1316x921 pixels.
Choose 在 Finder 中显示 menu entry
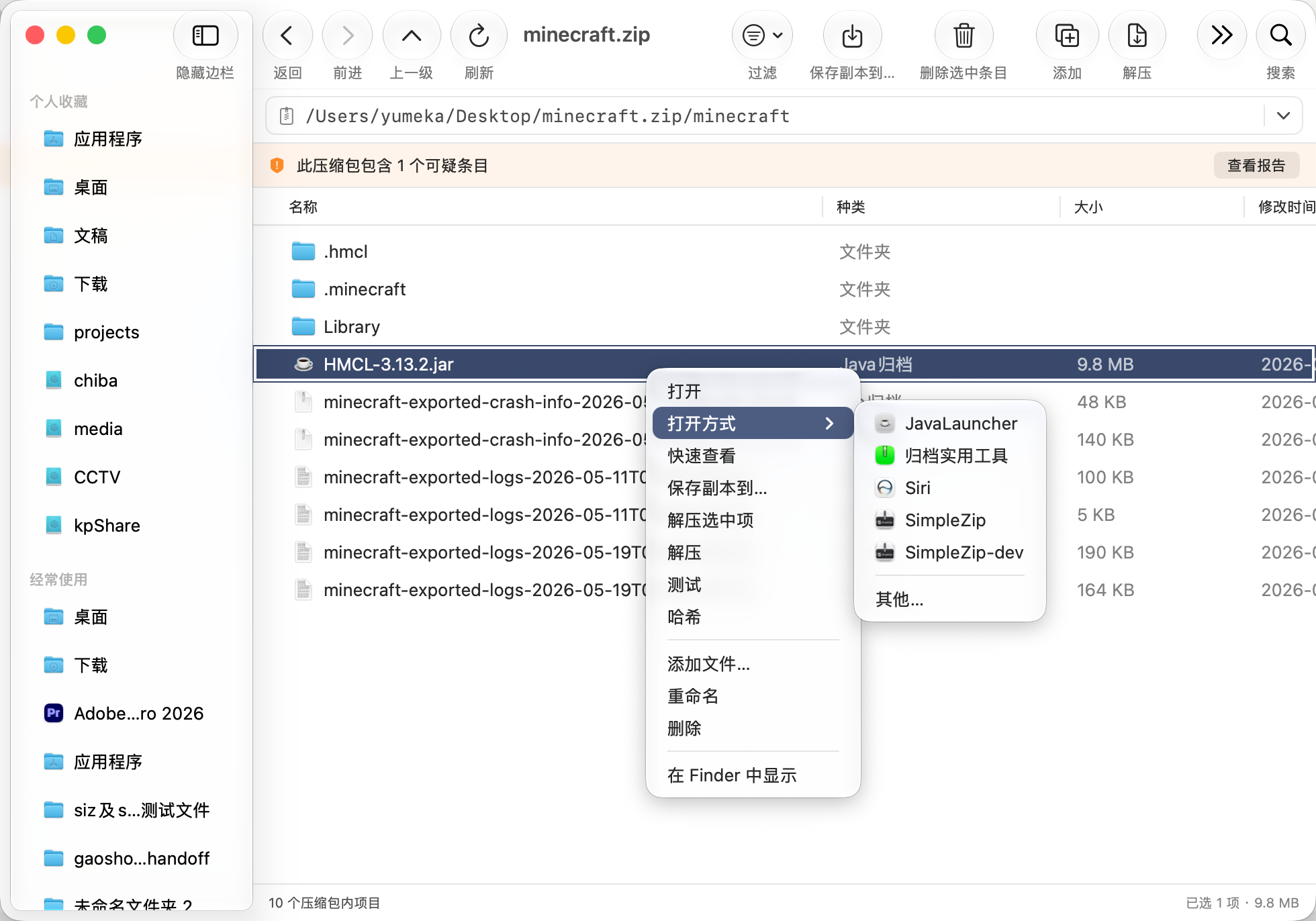click(x=753, y=775)
